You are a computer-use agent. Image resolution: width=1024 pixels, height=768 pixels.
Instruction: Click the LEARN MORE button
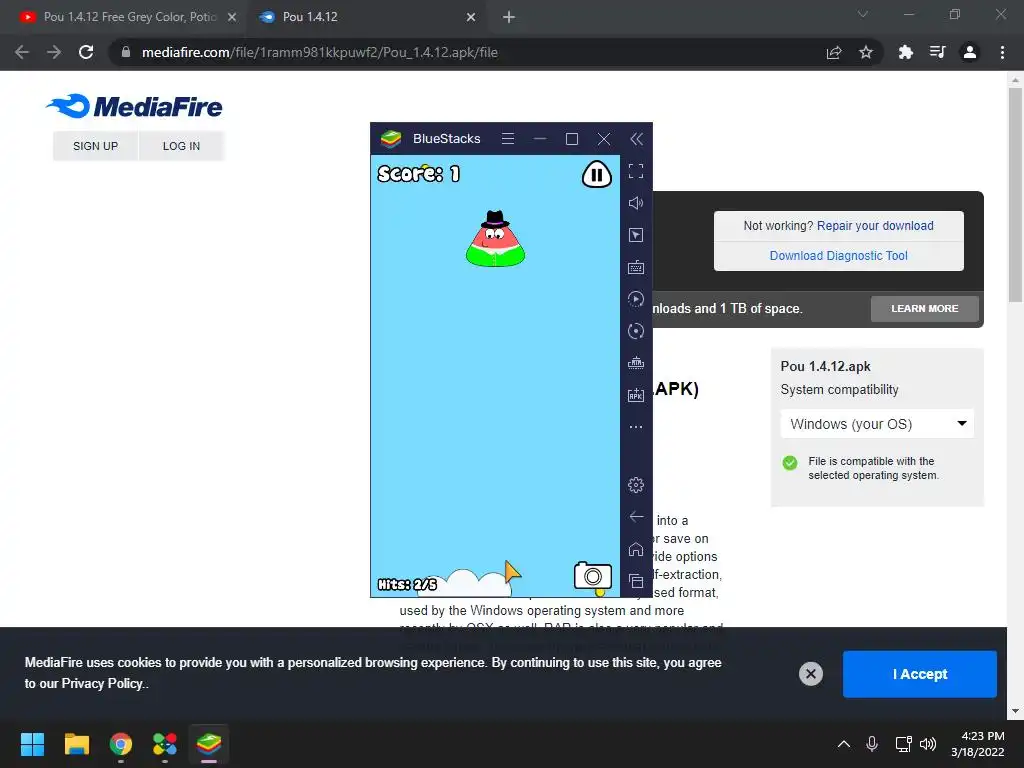924,308
